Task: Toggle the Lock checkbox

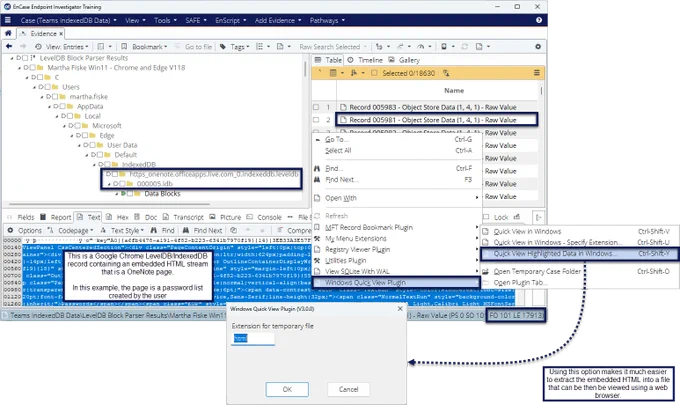Action: coord(486,217)
